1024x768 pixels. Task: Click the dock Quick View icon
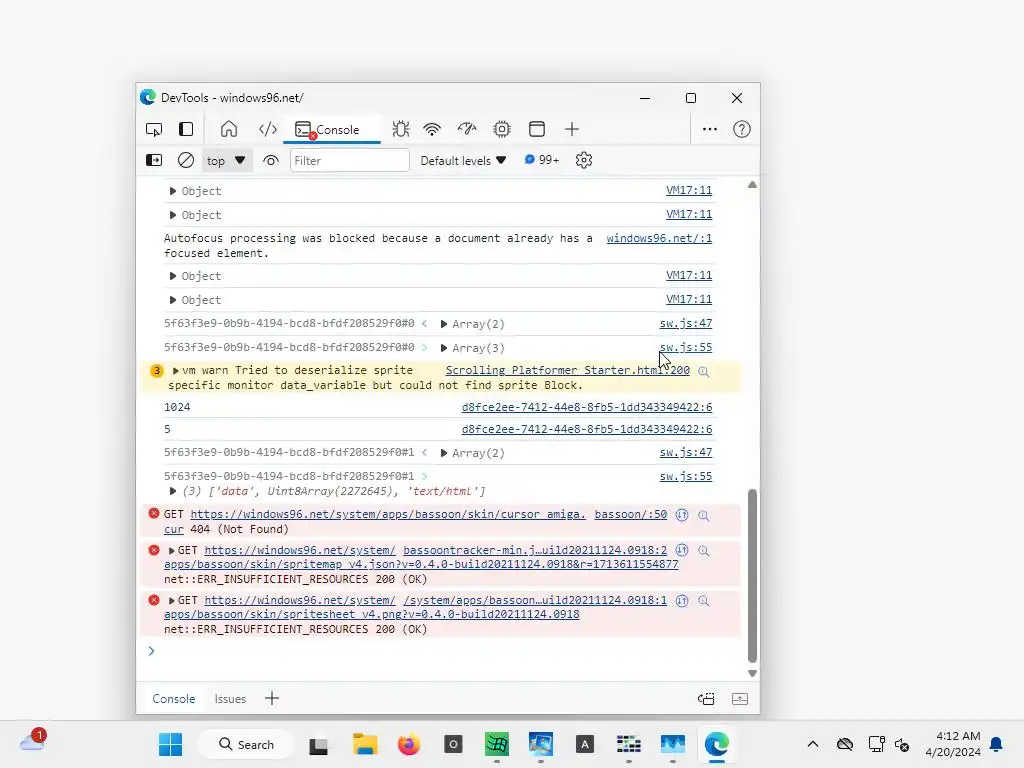pos(707,699)
